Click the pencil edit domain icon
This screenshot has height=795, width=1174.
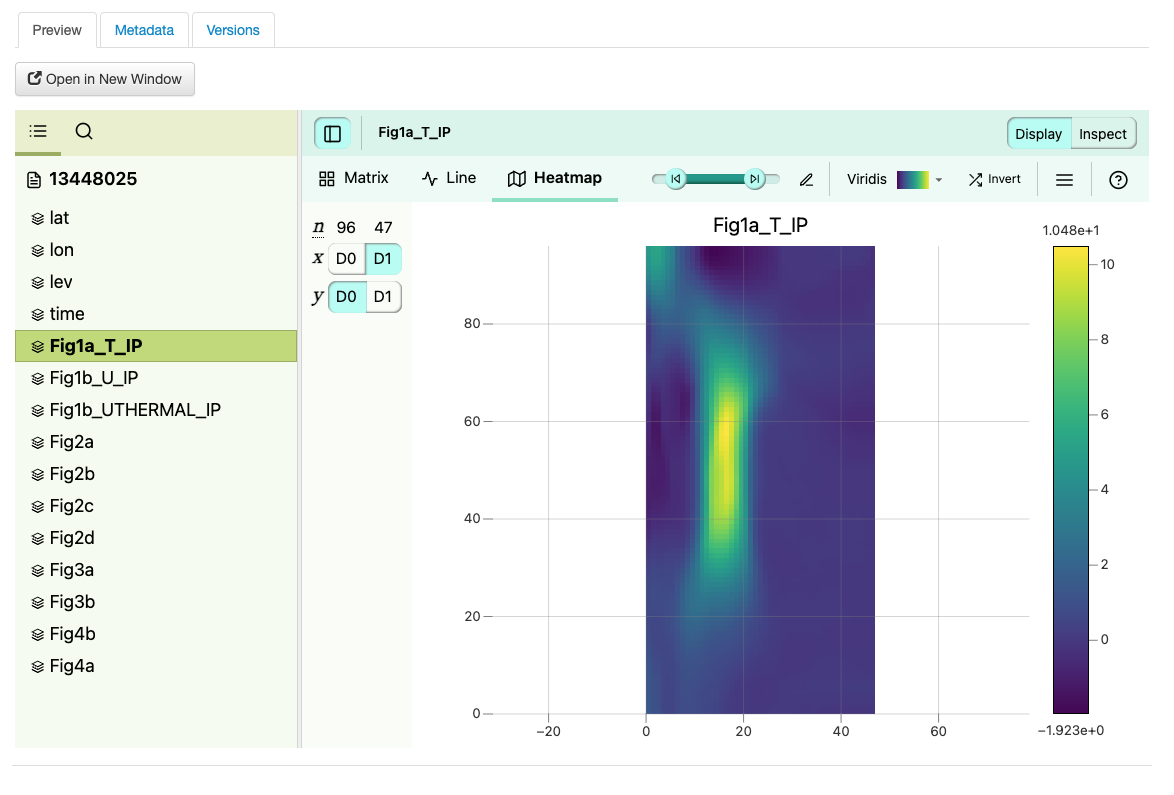[806, 180]
